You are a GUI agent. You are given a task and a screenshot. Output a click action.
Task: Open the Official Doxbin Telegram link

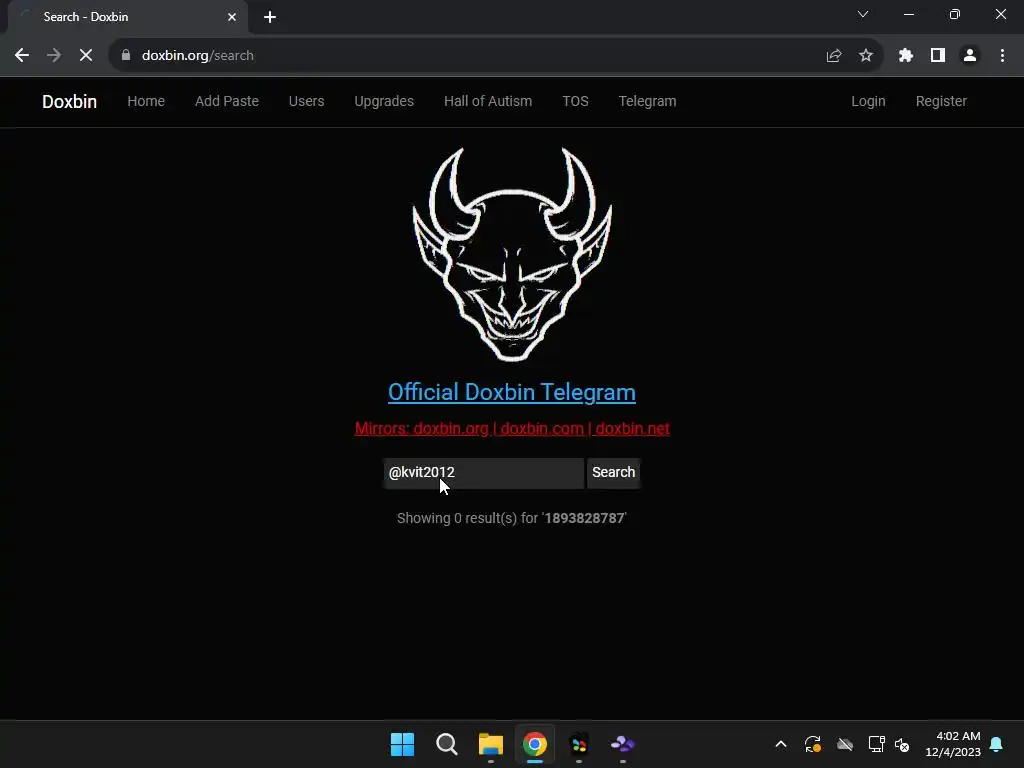[511, 392]
